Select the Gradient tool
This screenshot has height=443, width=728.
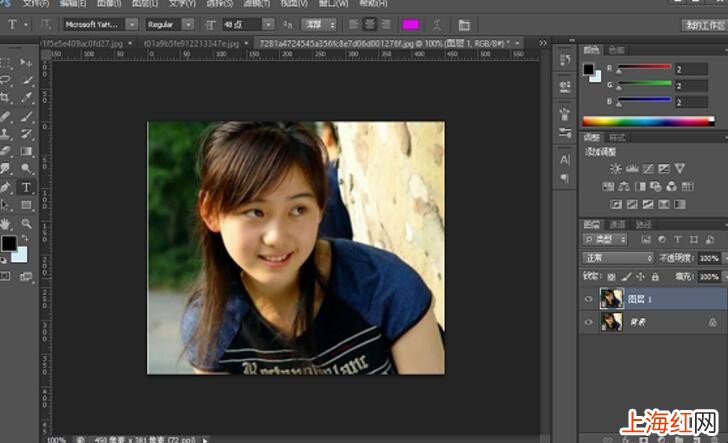point(26,151)
